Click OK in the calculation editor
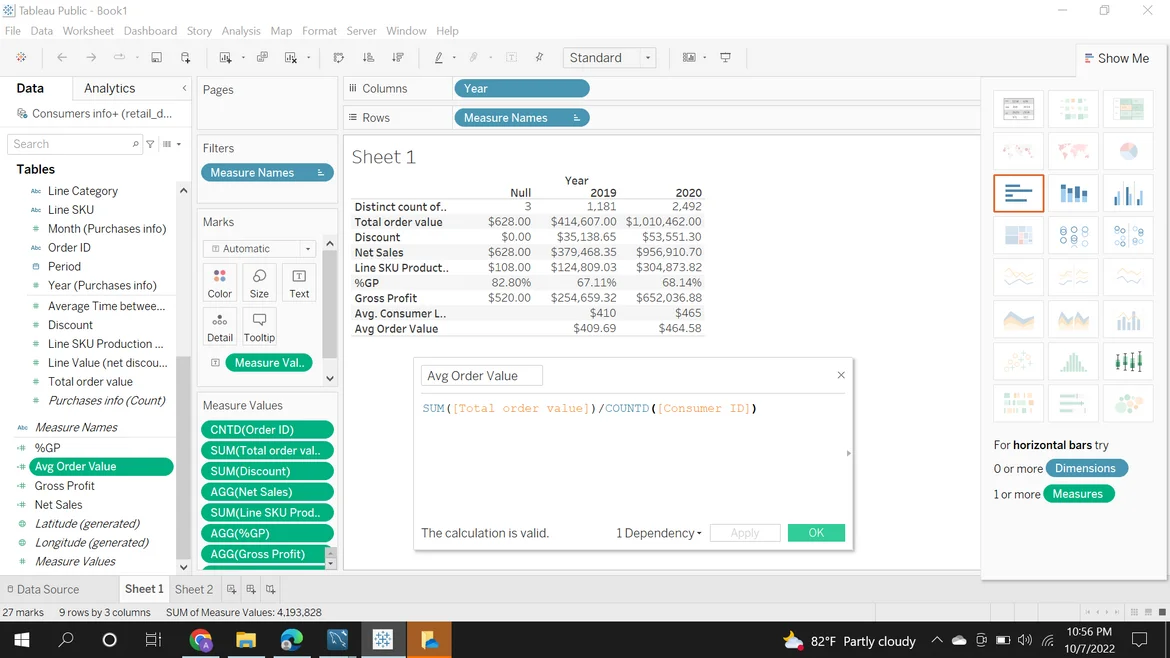The image size is (1170, 658). coord(816,533)
